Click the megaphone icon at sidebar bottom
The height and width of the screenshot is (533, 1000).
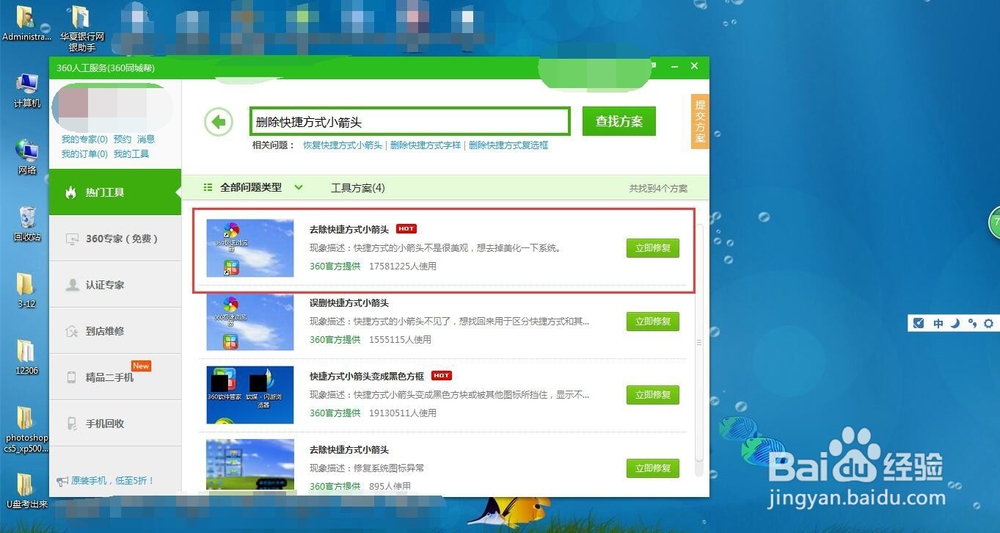tap(62, 481)
